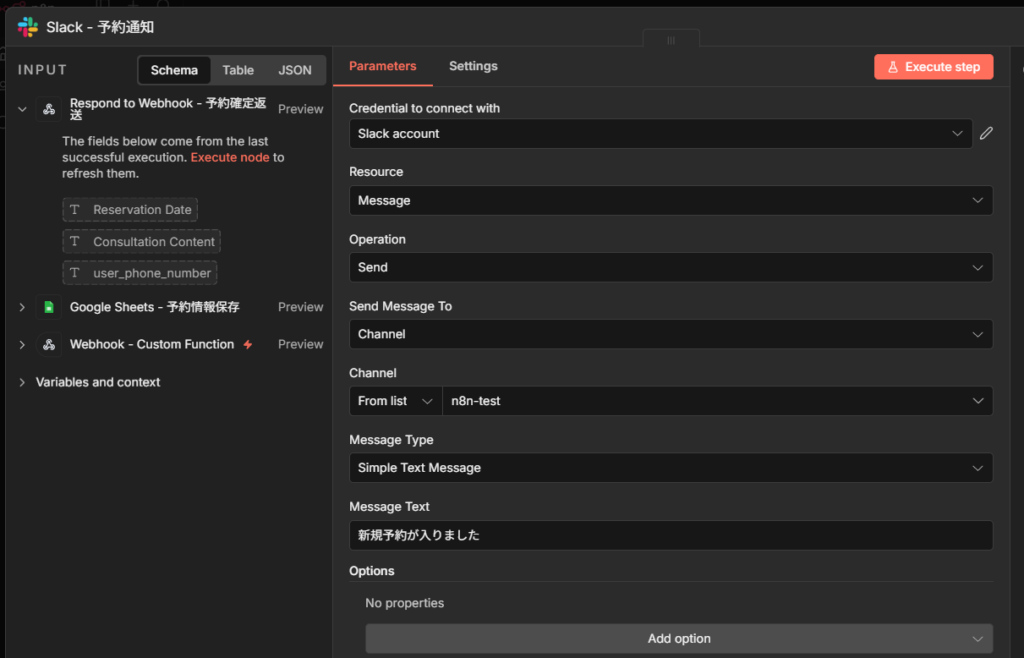1024x658 pixels.
Task: Switch input view to JSON
Action: tap(295, 70)
